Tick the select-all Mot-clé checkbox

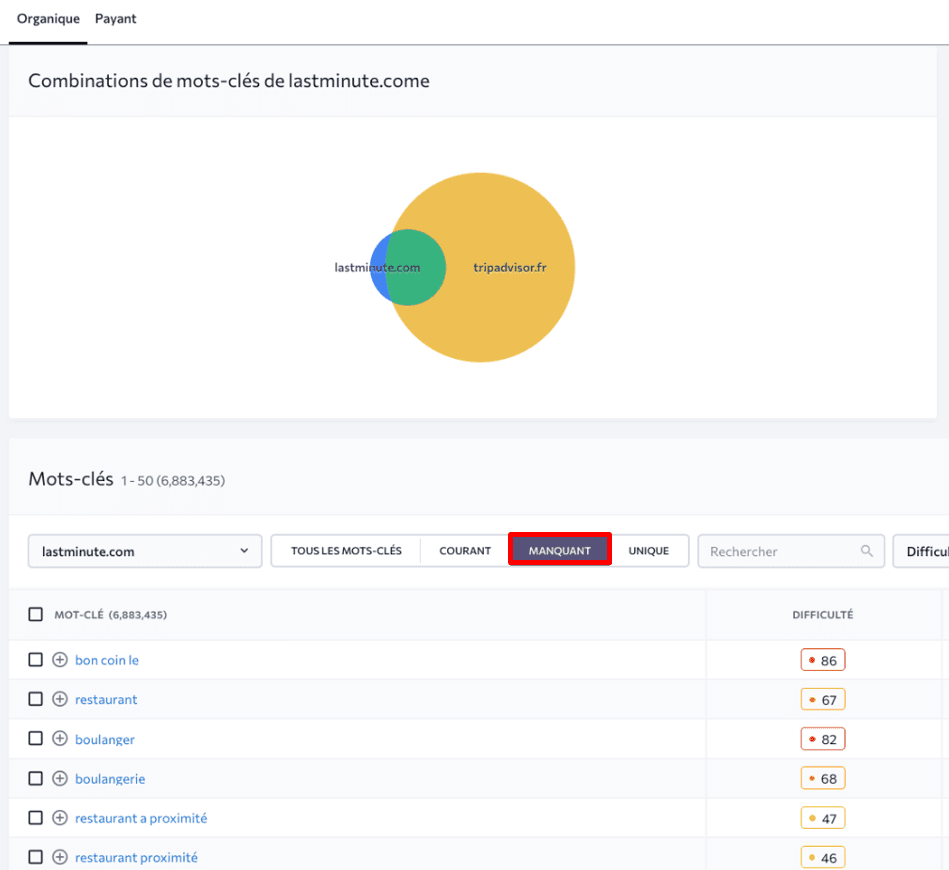click(36, 615)
